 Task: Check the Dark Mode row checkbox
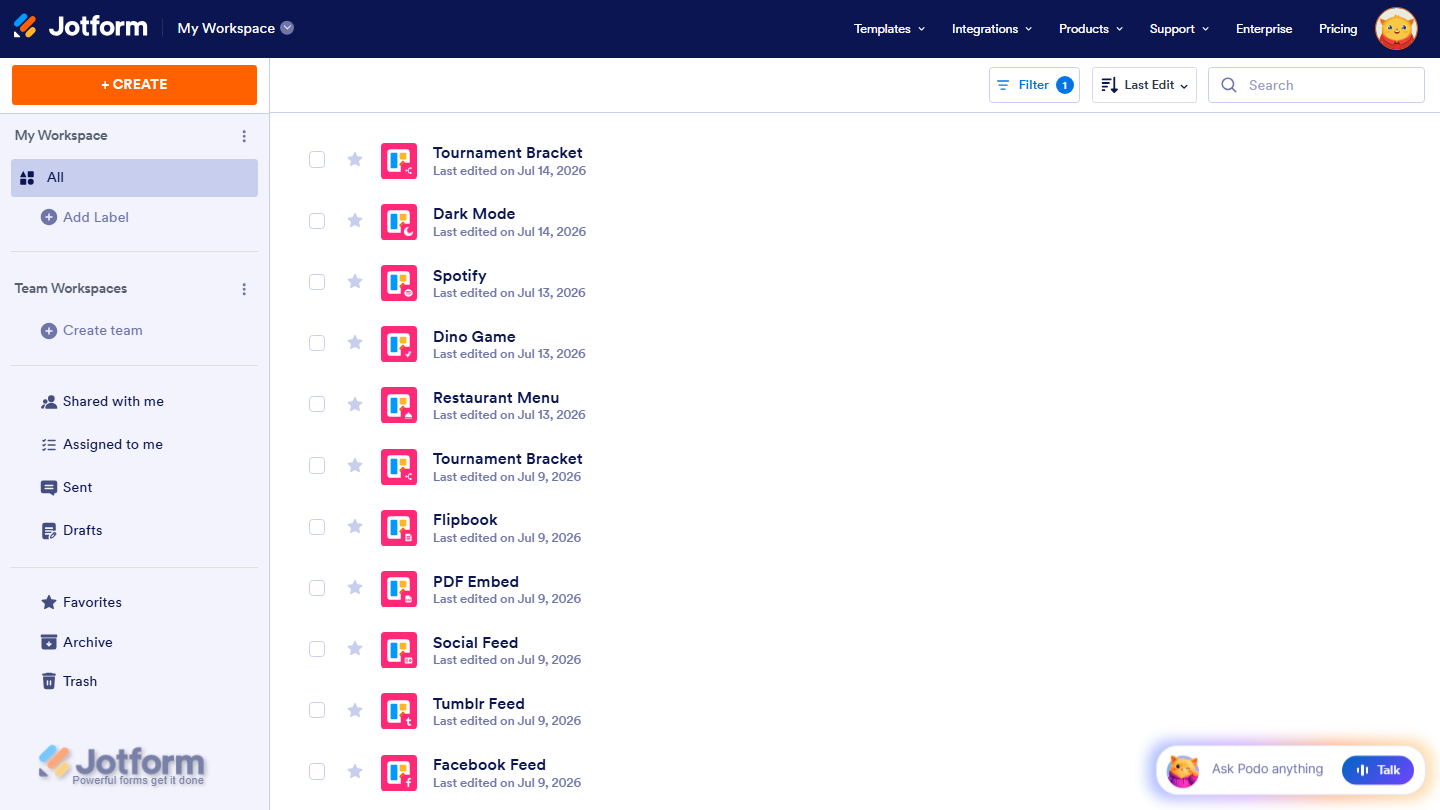tap(317, 221)
